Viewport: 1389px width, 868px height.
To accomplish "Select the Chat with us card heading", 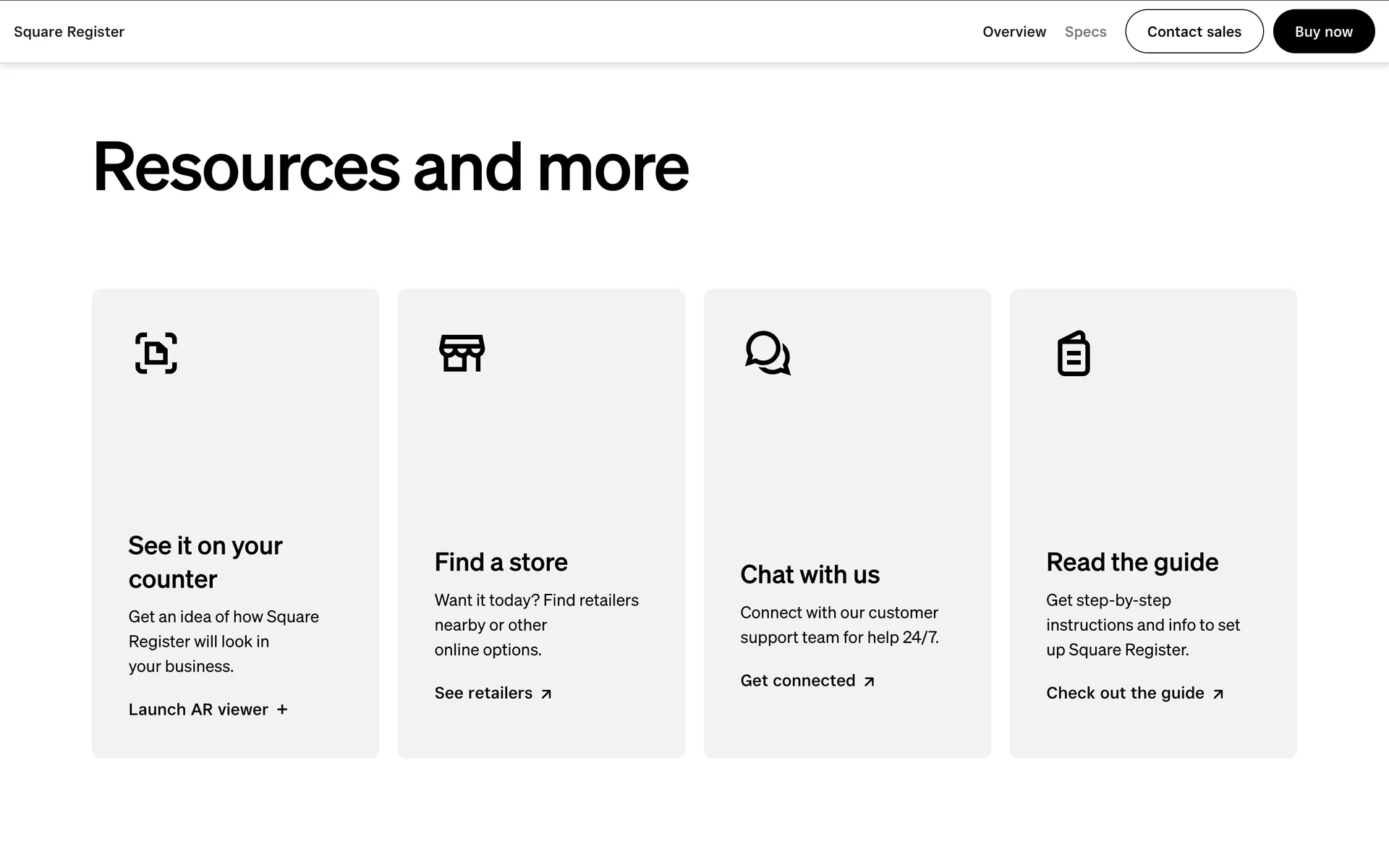I will (x=810, y=574).
